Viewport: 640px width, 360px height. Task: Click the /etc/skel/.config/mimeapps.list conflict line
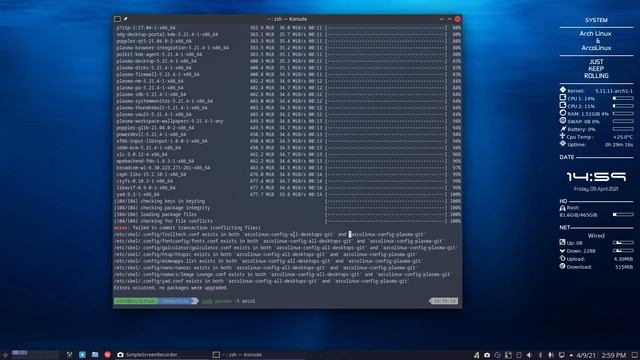[267, 261]
